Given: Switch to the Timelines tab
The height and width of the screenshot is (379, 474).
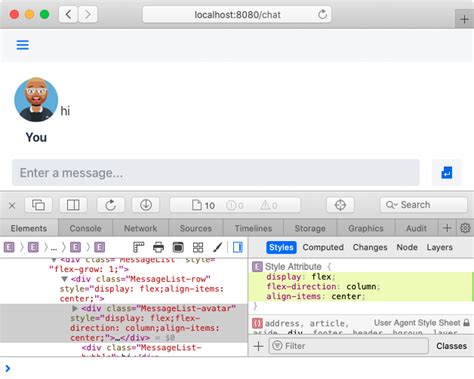Looking at the screenshot, I should pyautogui.click(x=253, y=228).
